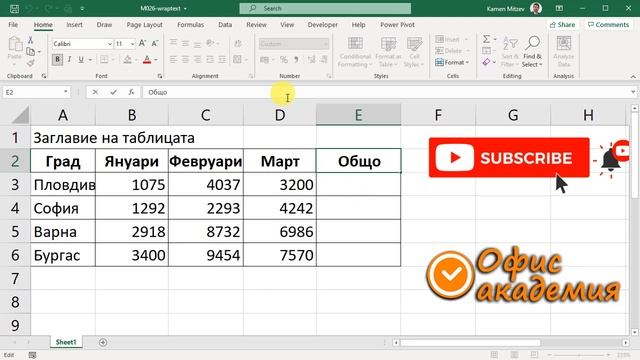The height and width of the screenshot is (360, 640).
Task: Switch to the Data tab
Action: pos(225,25)
